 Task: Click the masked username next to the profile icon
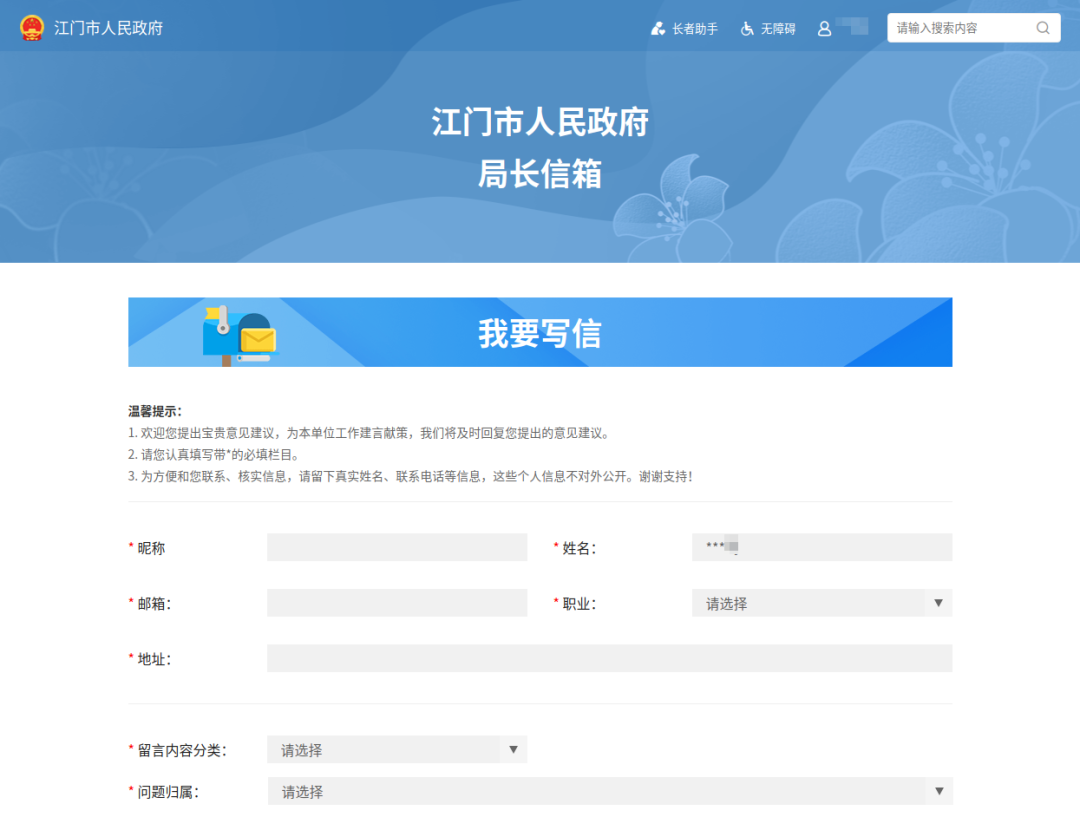(850, 28)
